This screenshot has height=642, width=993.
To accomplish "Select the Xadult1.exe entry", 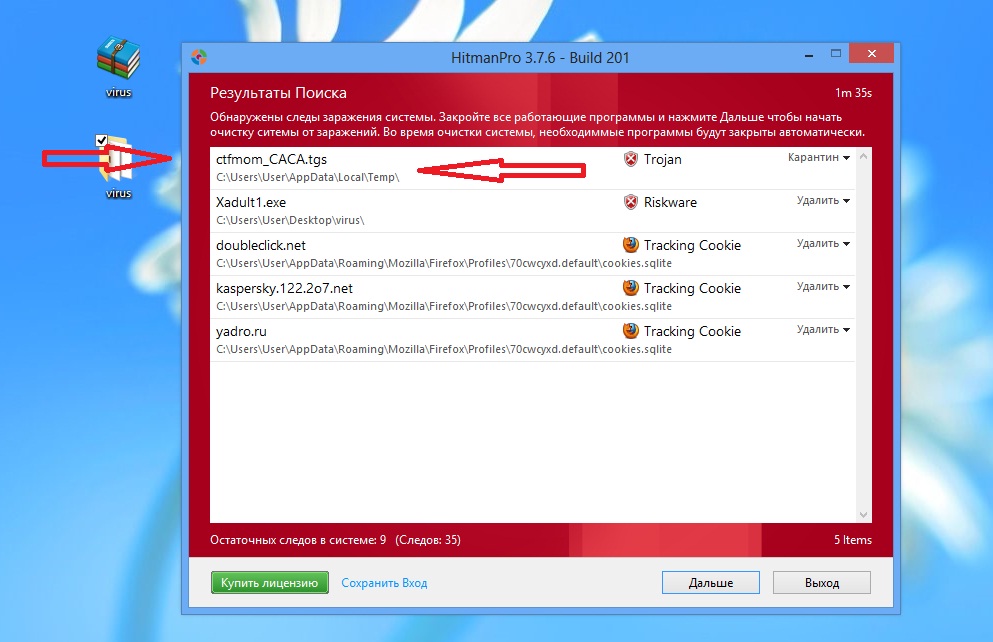I will [533, 211].
